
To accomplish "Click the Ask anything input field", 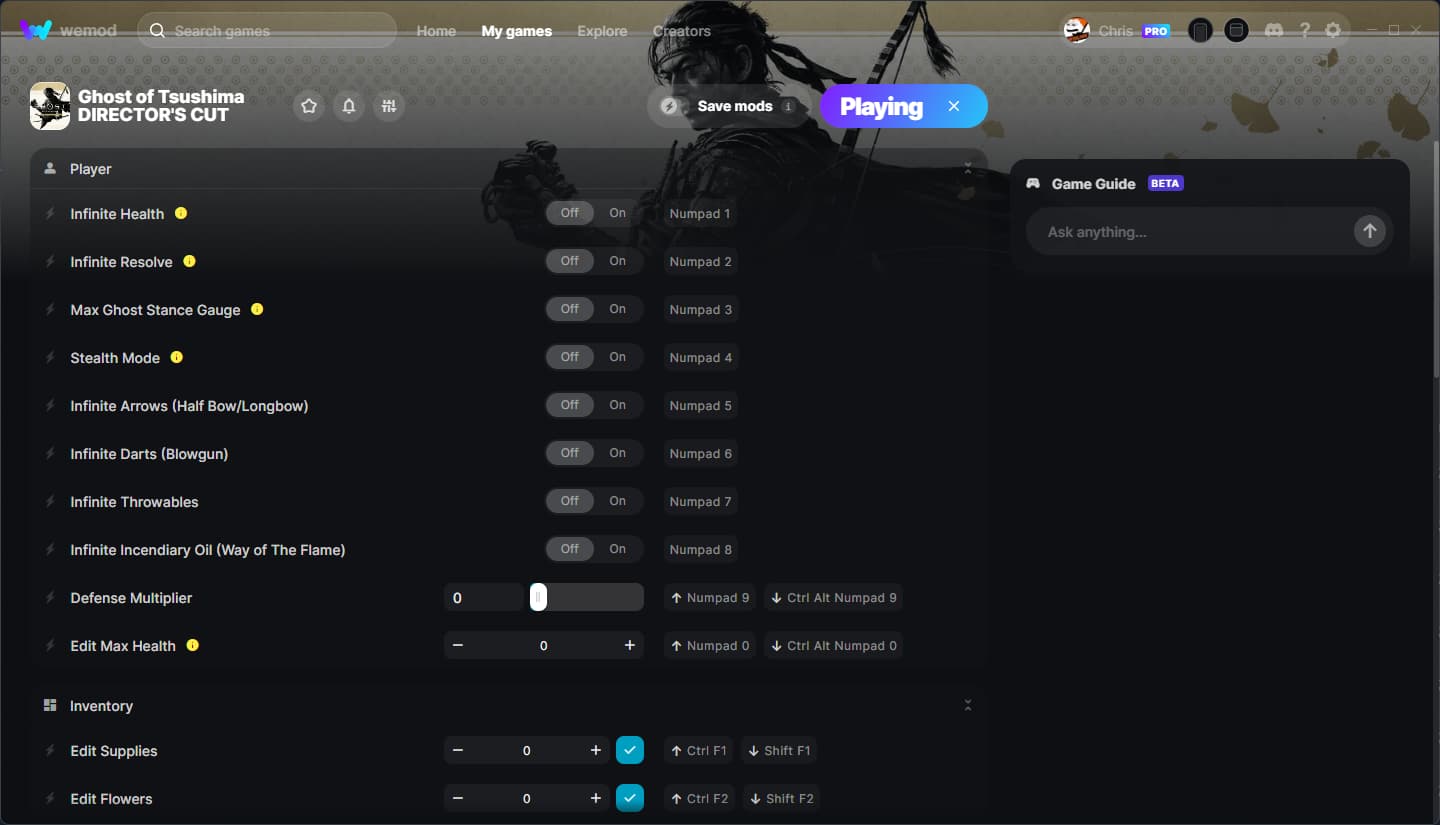I will click(x=1180, y=231).
